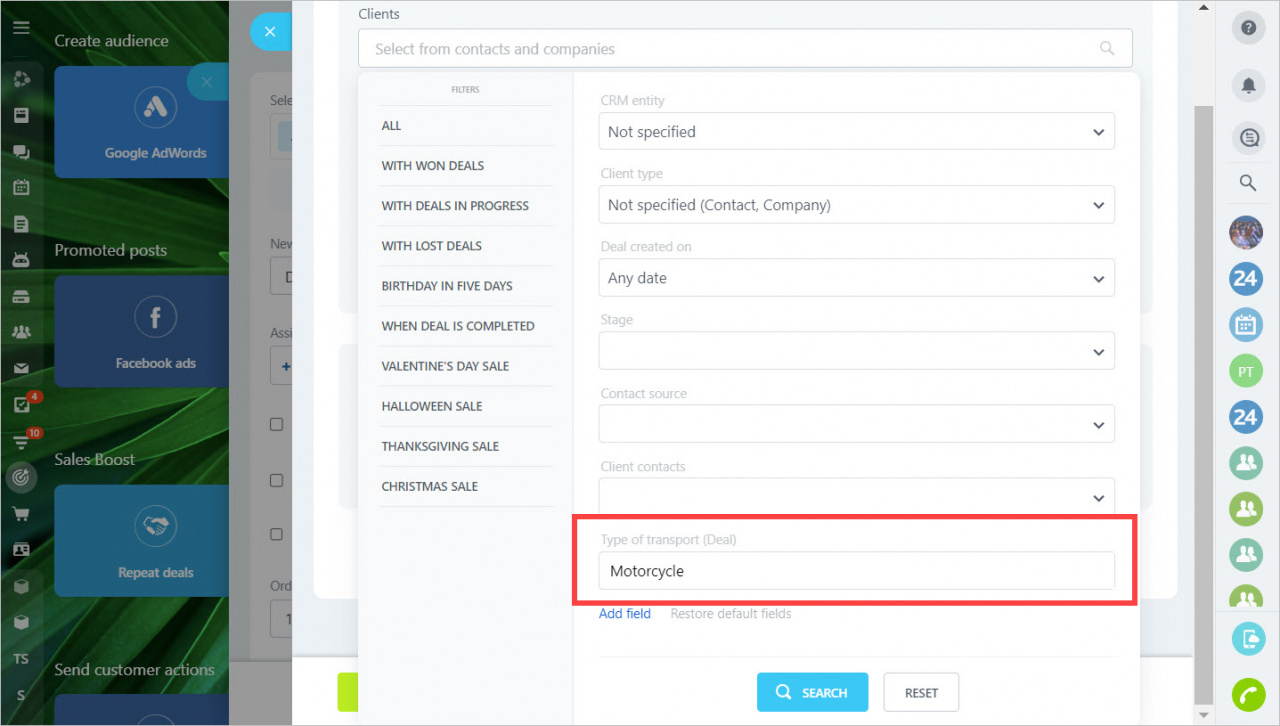1280x726 pixels.
Task: Open the mail envelope icon in left sidebar
Action: point(21,369)
